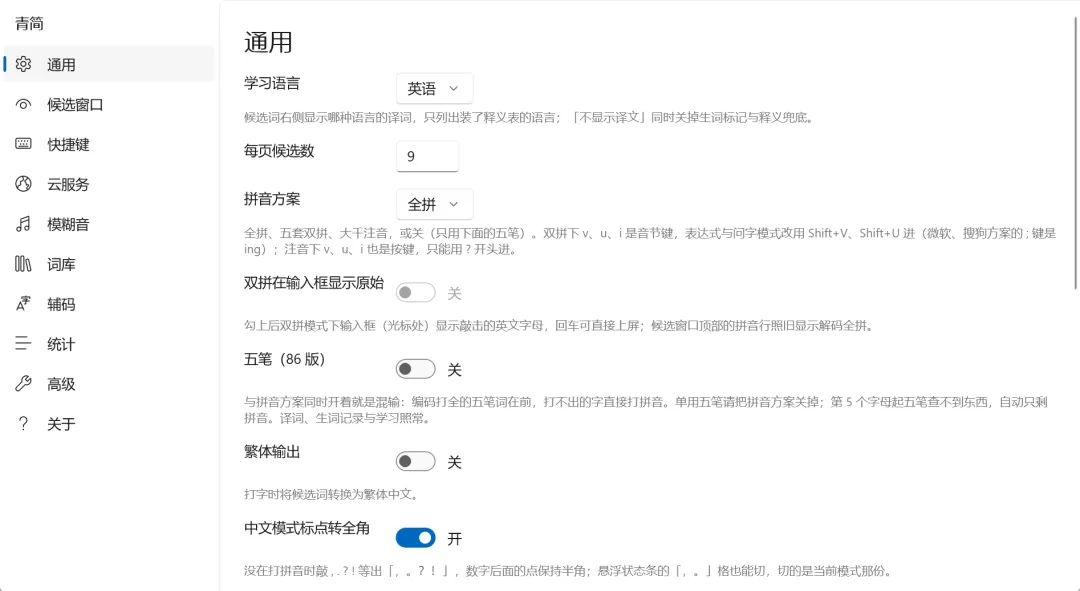Click the 拼音方案 label
This screenshot has width=1080, height=591.
[272, 199]
